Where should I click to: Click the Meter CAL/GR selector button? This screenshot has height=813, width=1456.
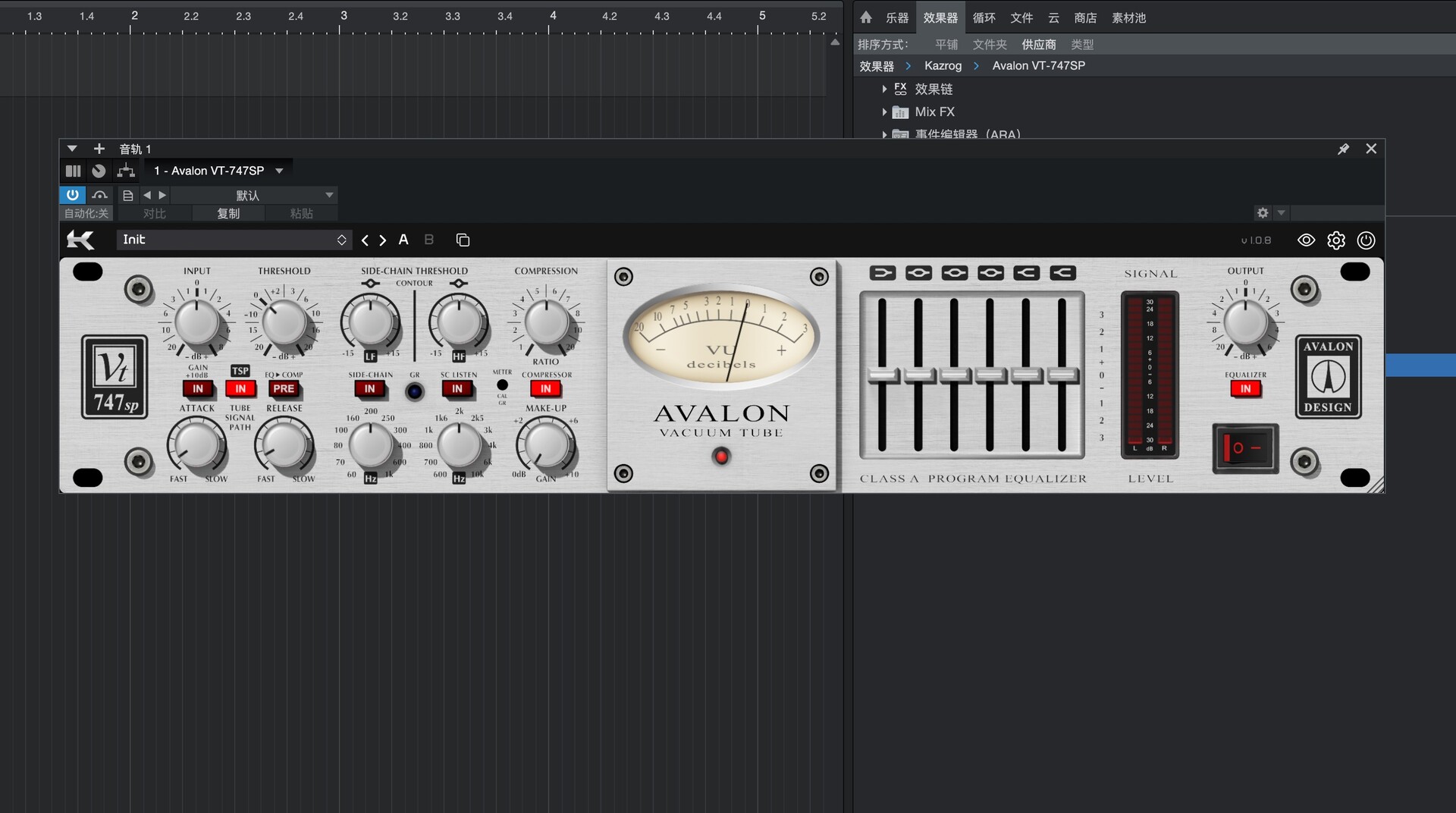coord(502,385)
